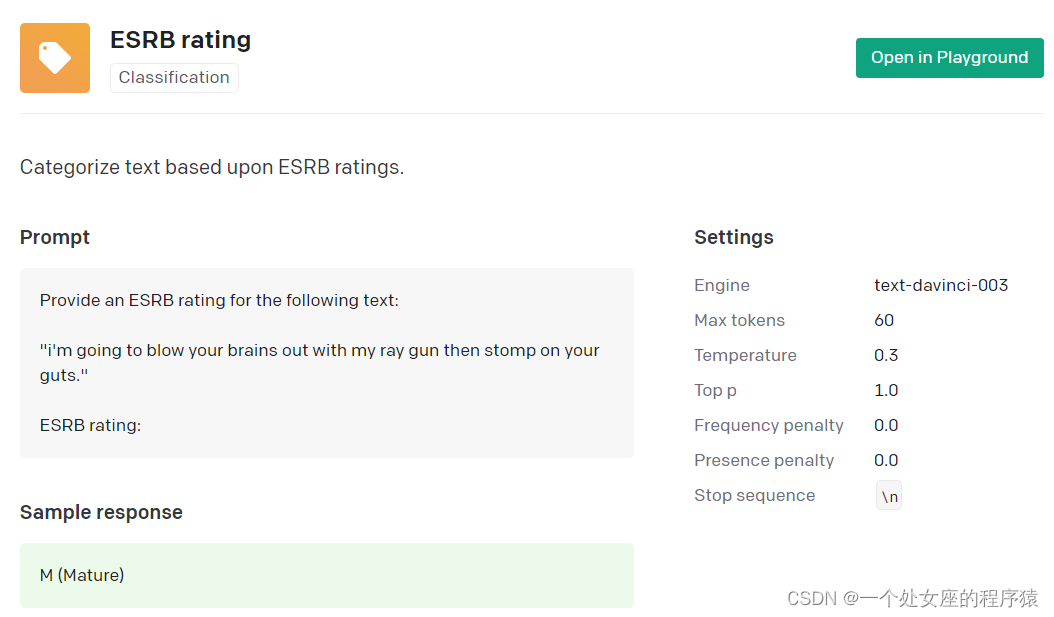Image resolution: width=1054 pixels, height=617 pixels.
Task: Click the 'ESRB rating:' line in prompt
Action: tap(90, 425)
